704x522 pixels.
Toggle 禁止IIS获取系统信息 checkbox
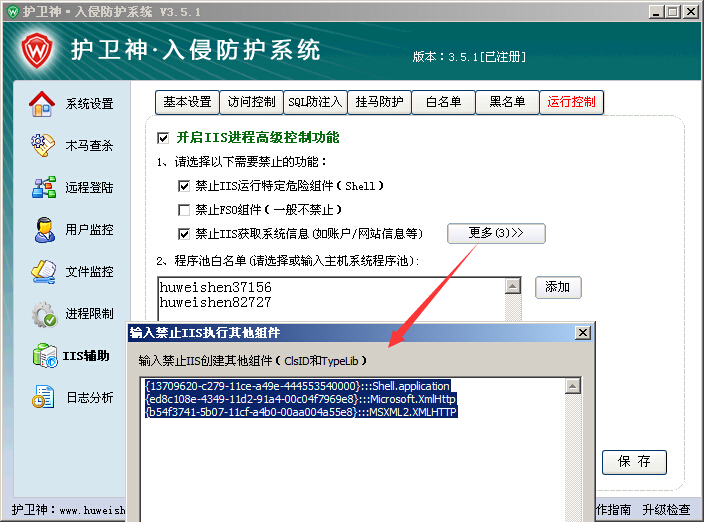(183, 233)
